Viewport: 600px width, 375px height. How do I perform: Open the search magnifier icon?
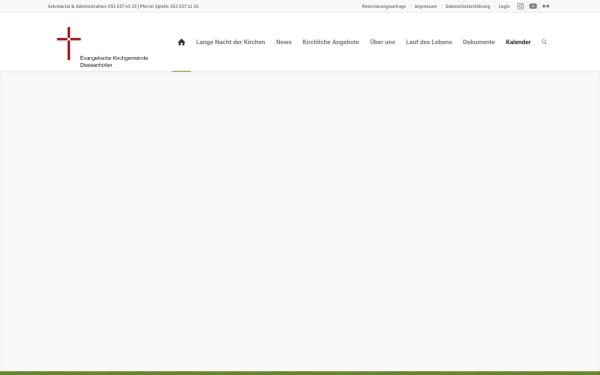(544, 42)
